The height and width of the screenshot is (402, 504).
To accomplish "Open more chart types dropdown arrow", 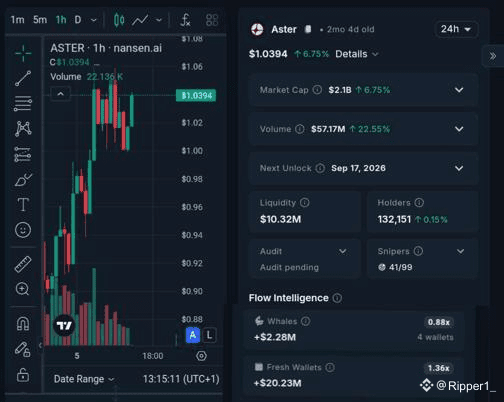I will pos(159,20).
